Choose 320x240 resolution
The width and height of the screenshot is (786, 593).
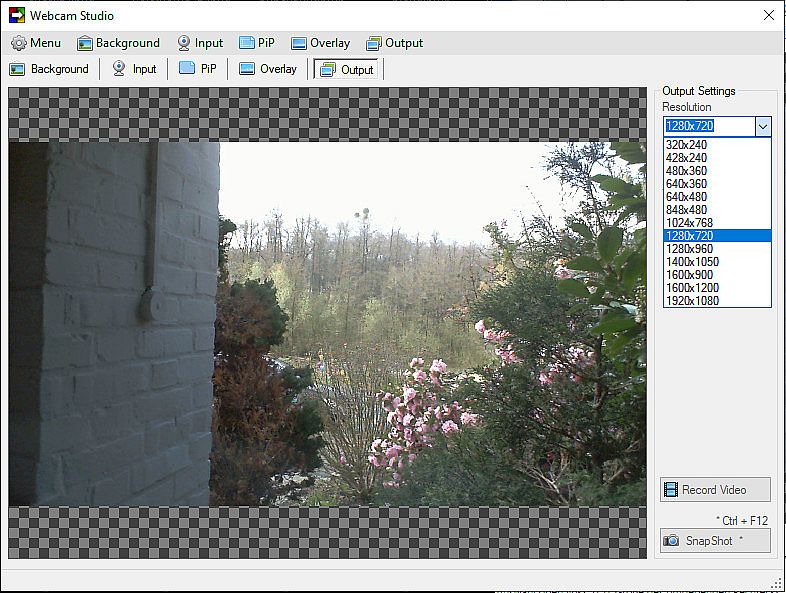(x=717, y=145)
